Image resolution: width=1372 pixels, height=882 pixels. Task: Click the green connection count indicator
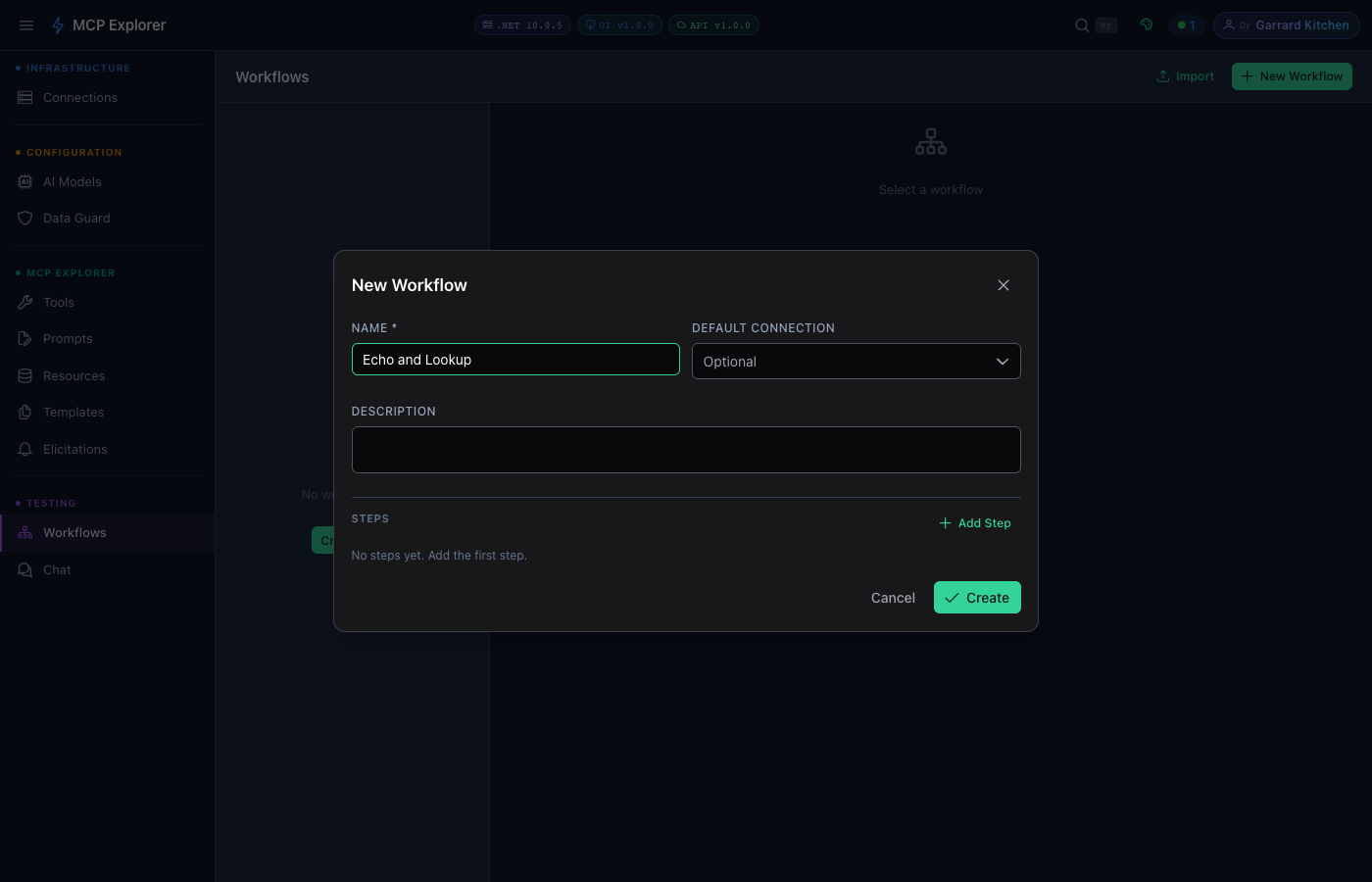tap(1187, 24)
